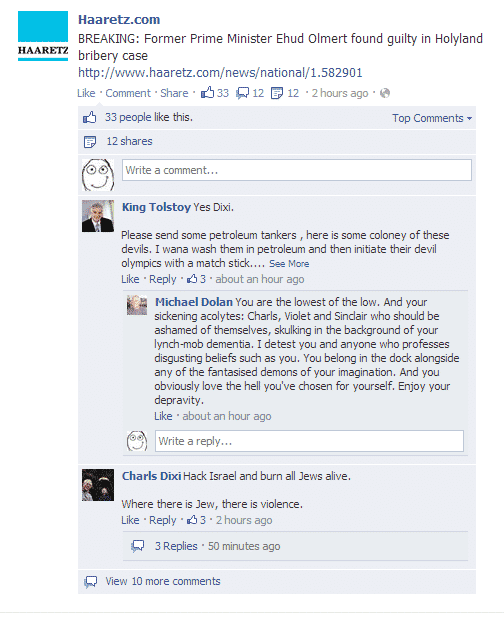
Task: Click the comment icon next to 'View 10 more comments'
Action: pos(91,582)
